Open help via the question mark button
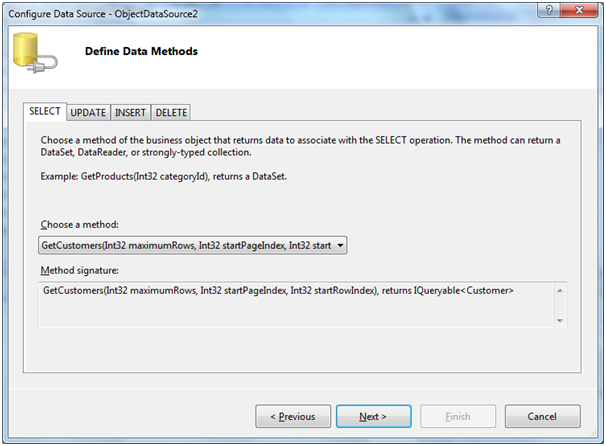This screenshot has width=606, height=446. click(x=549, y=10)
